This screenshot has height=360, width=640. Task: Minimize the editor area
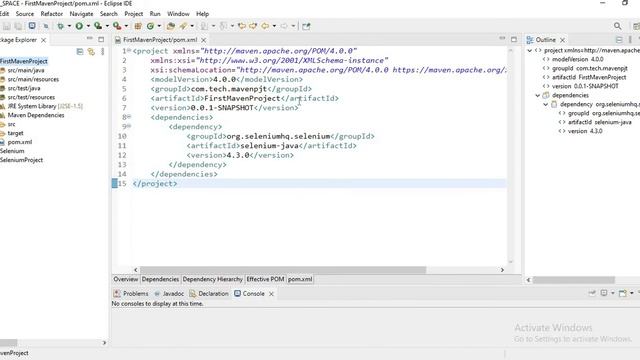pyautogui.click(x=502, y=38)
